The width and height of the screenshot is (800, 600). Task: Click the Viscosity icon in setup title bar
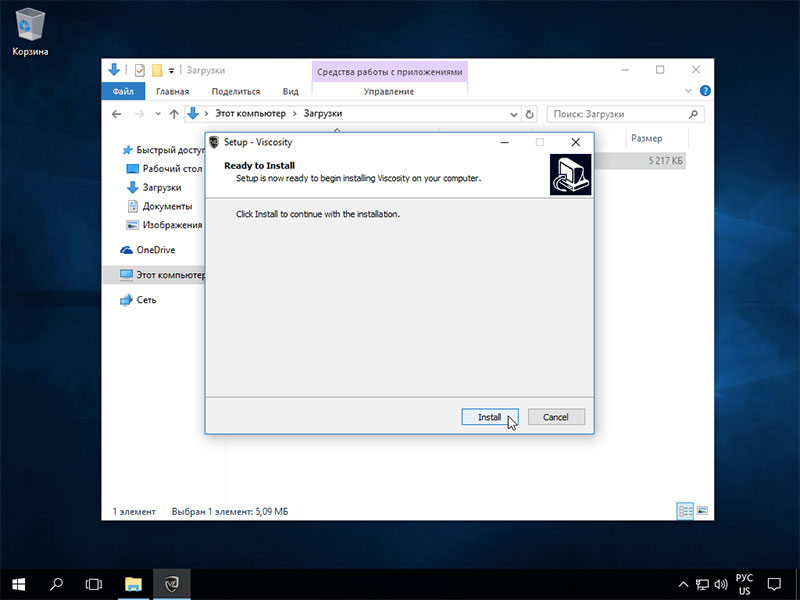[x=214, y=142]
